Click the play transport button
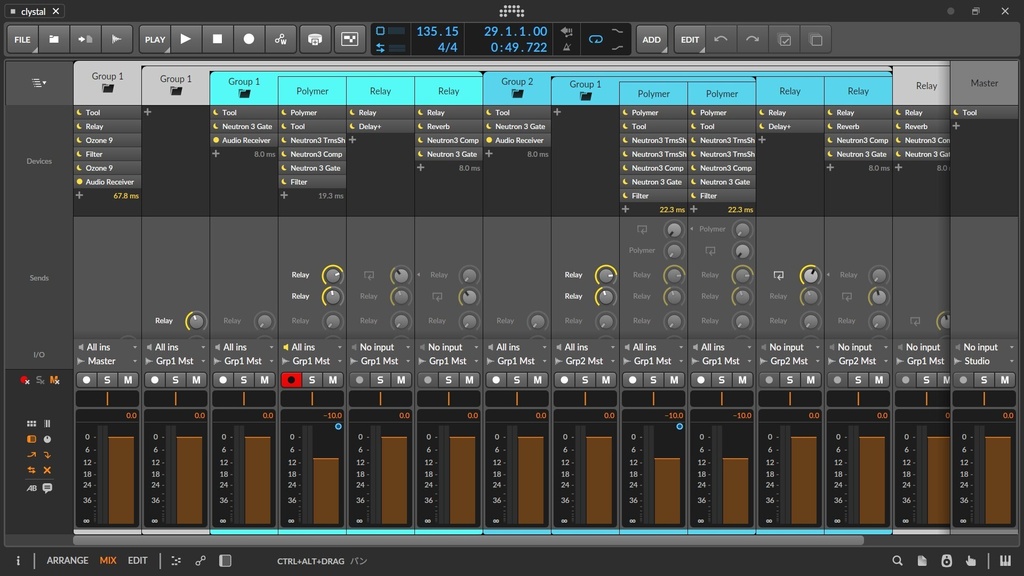The image size is (1024, 576). [x=186, y=39]
